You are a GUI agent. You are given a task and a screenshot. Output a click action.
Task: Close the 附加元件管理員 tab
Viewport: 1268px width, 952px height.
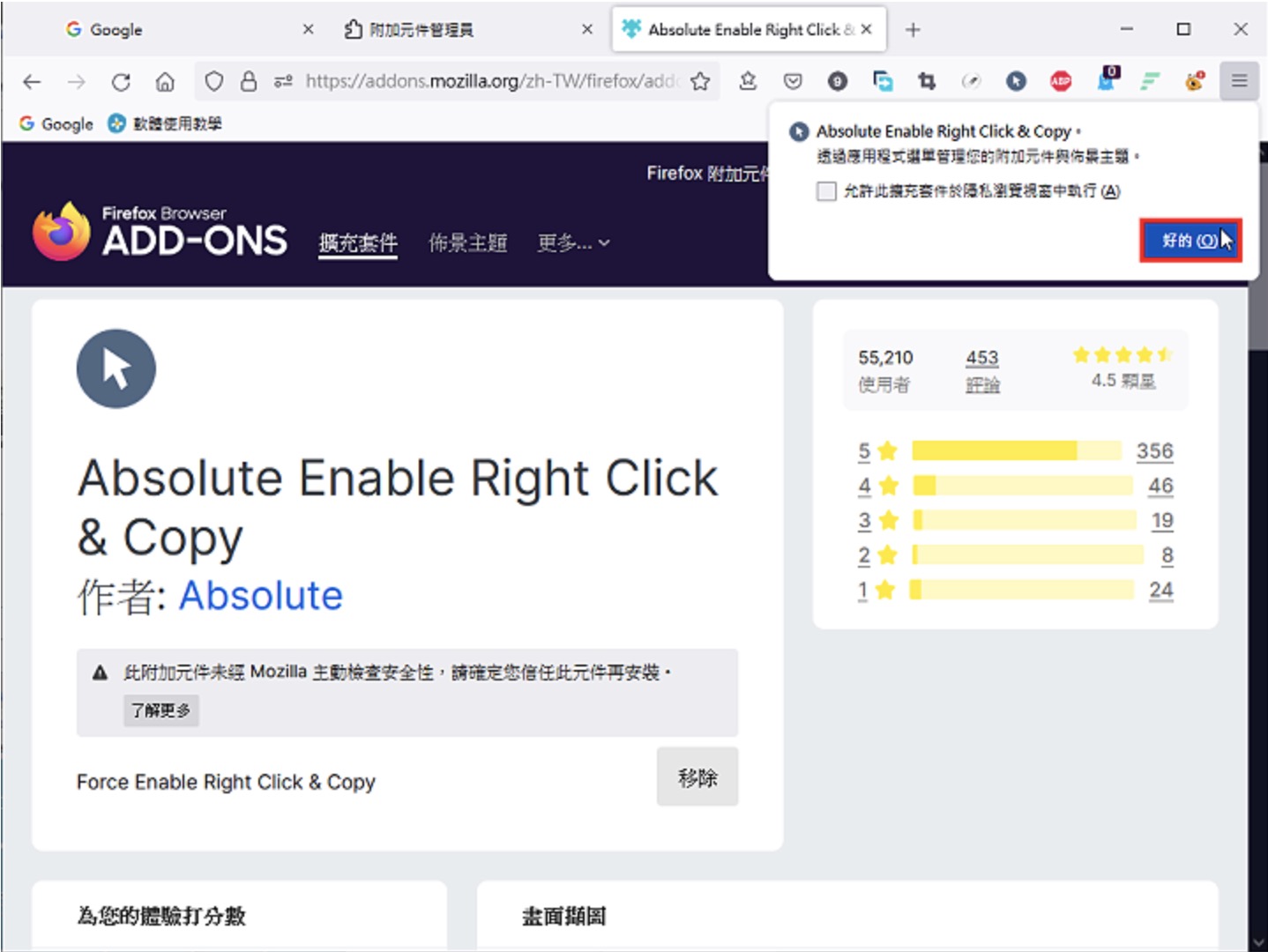pos(587,30)
